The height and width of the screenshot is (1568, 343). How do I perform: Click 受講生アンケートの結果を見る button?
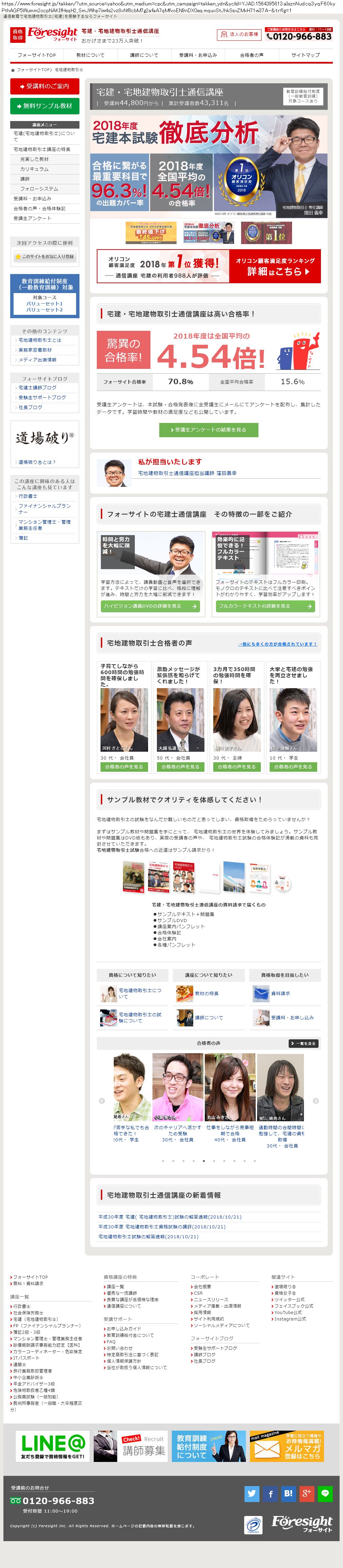click(209, 430)
